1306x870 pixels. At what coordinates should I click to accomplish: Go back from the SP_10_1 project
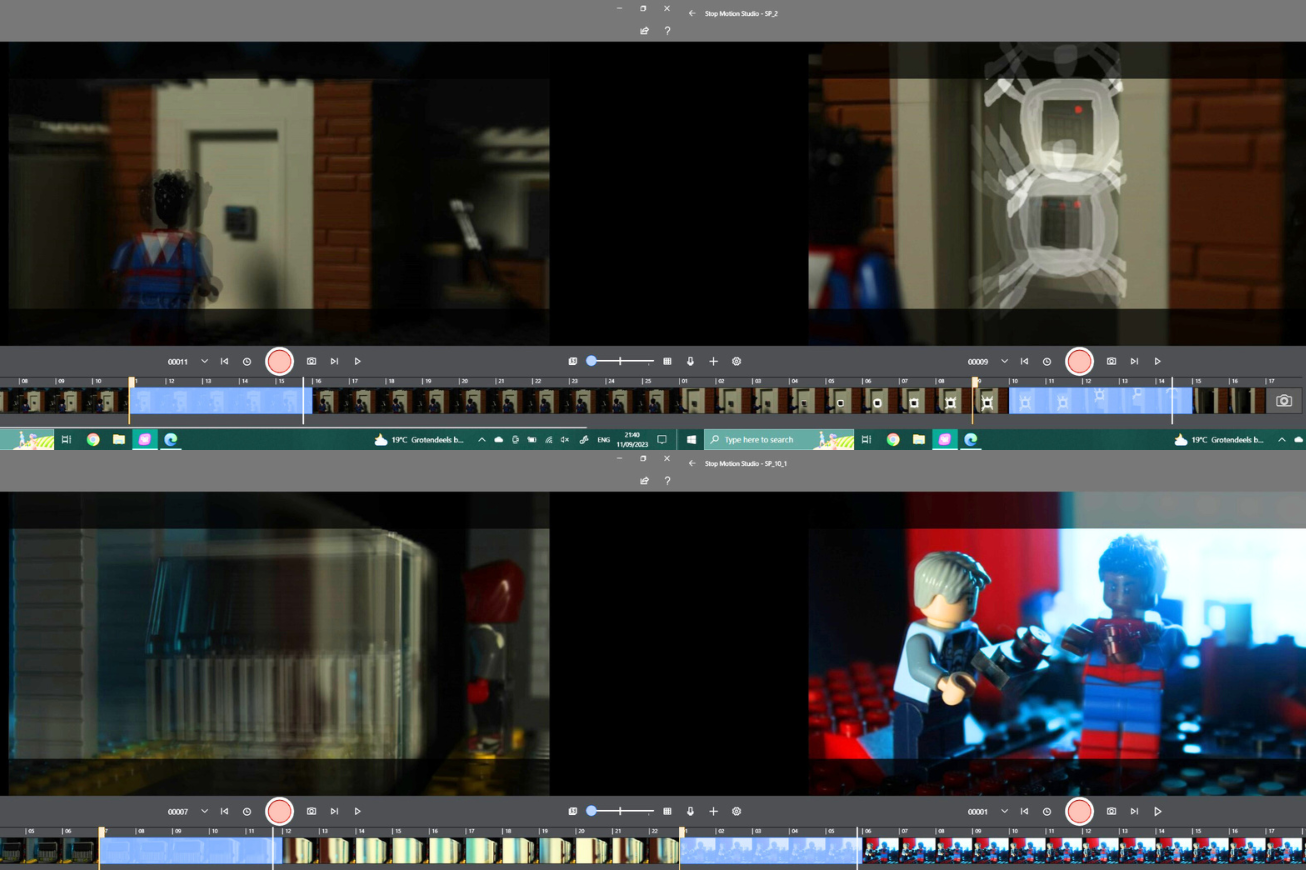tap(691, 464)
